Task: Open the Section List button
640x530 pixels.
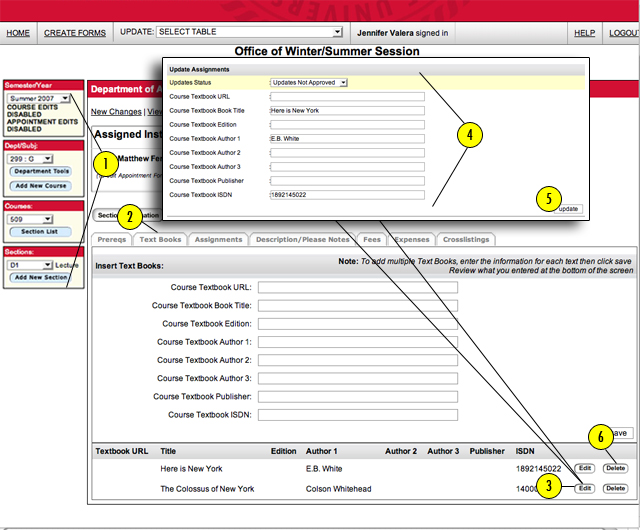Action: 40,232
